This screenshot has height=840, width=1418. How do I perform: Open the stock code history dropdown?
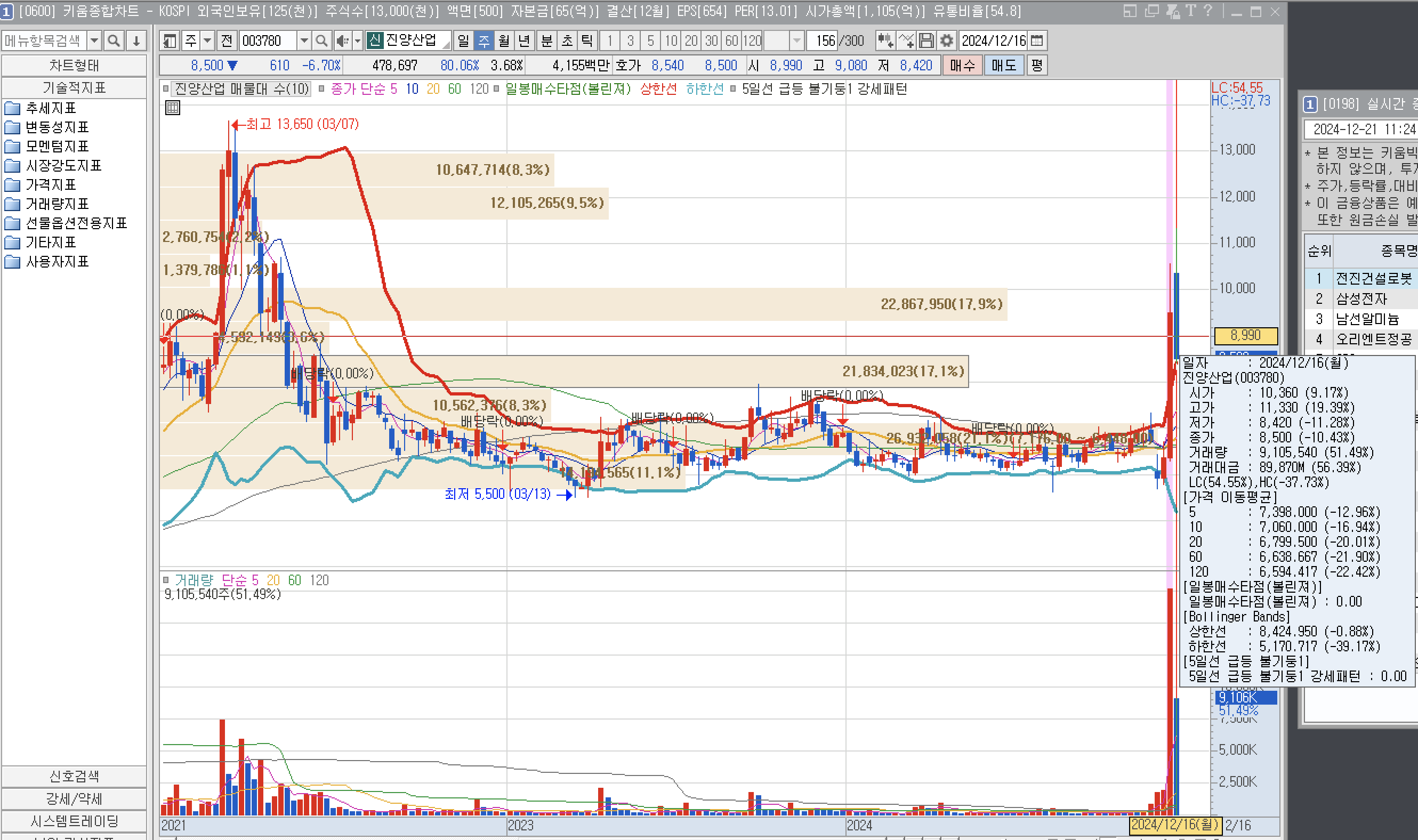coord(304,41)
